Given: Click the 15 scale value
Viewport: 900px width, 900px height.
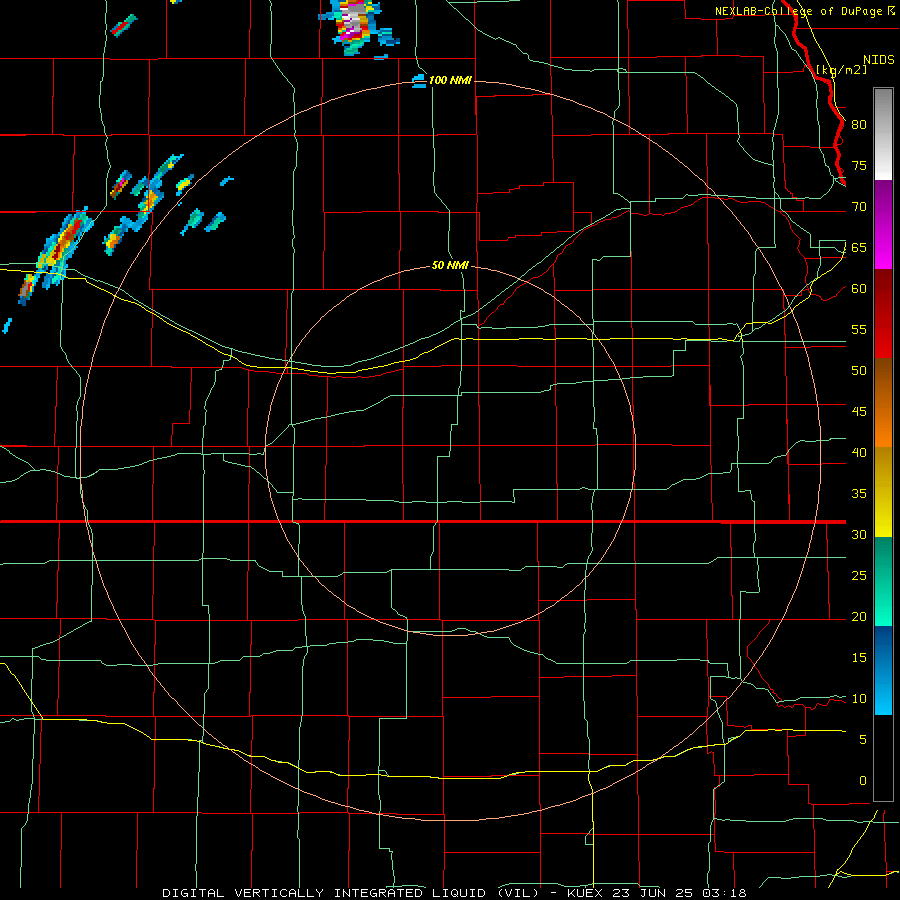Looking at the screenshot, I should pos(859,658).
